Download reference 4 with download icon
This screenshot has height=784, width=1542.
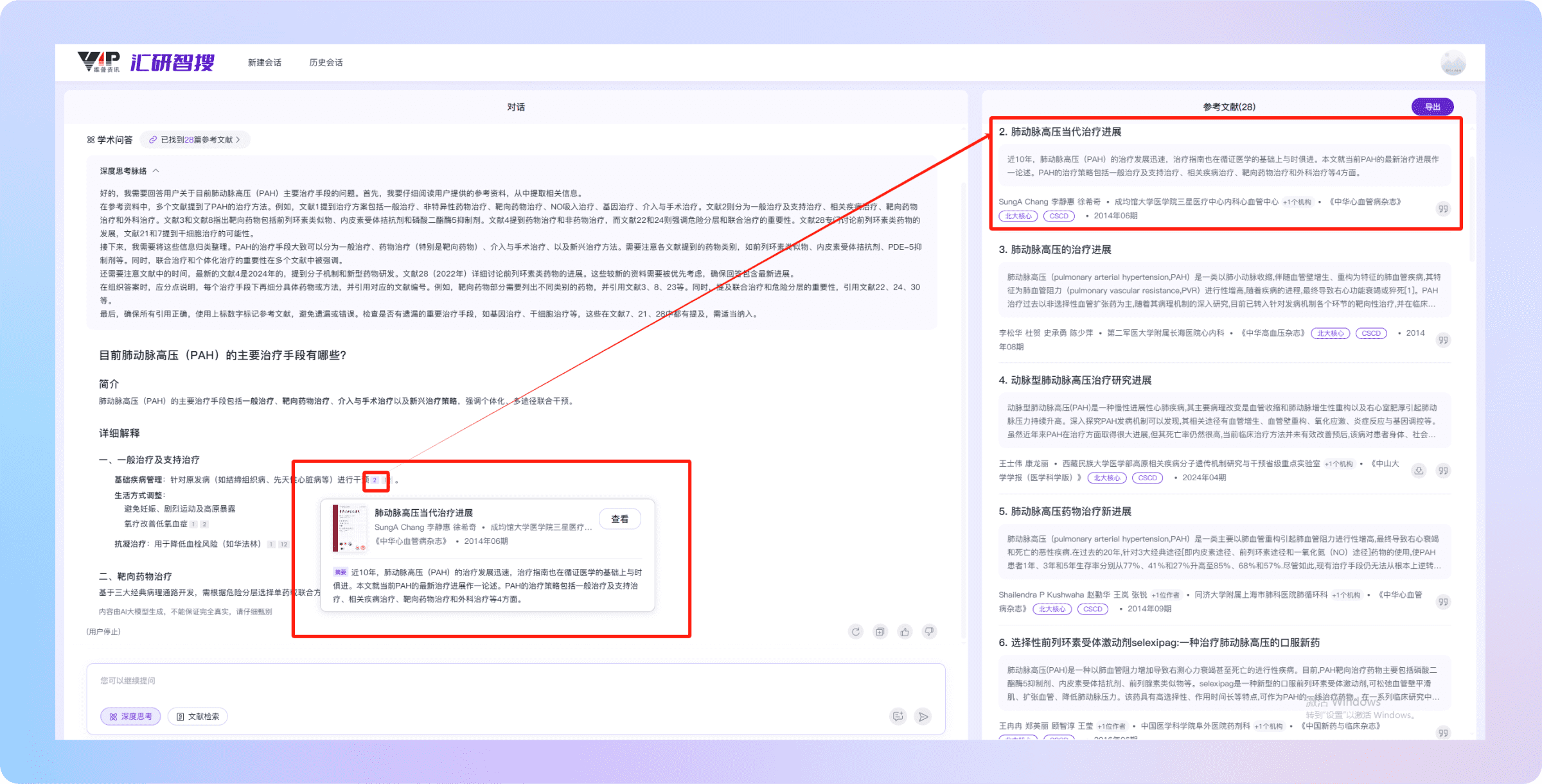(1419, 471)
